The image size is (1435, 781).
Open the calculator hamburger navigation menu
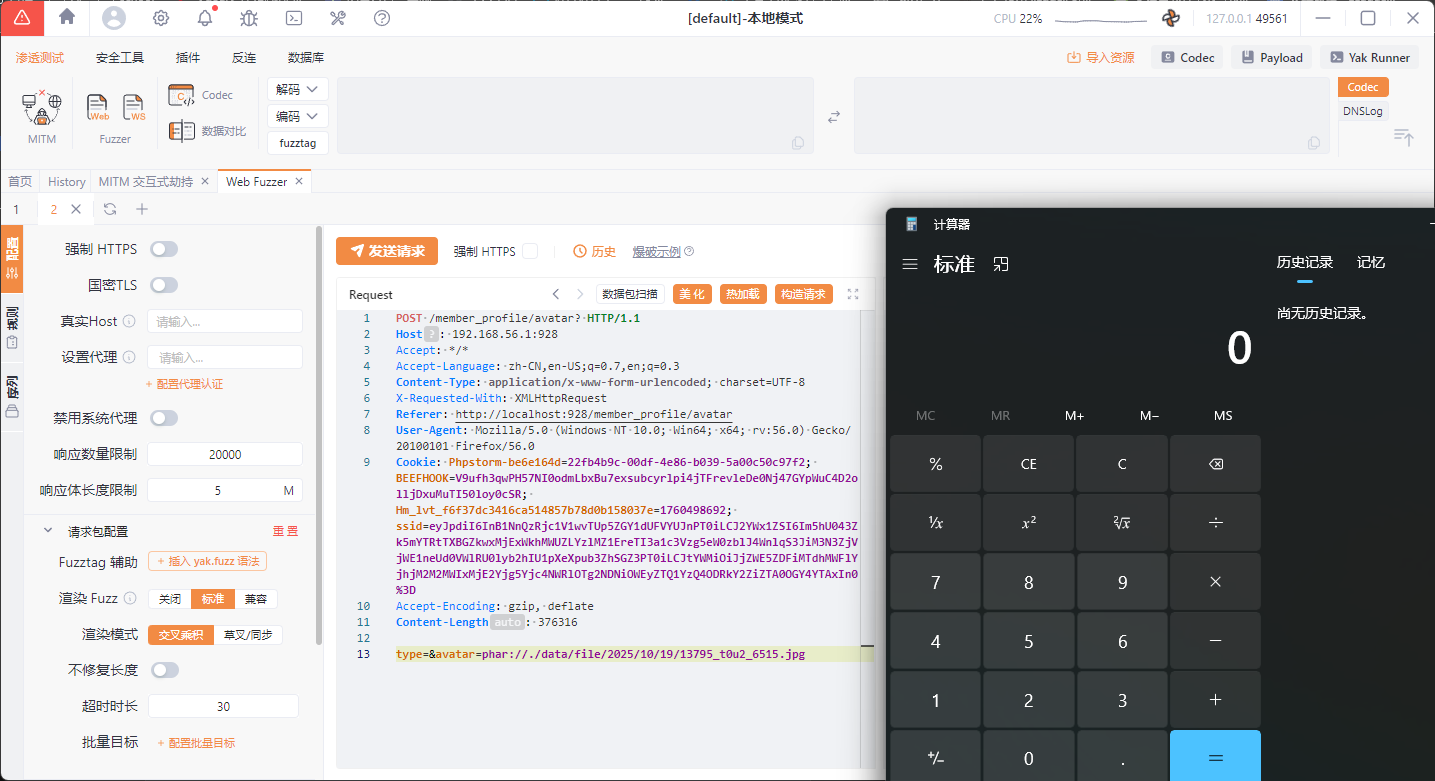click(910, 264)
